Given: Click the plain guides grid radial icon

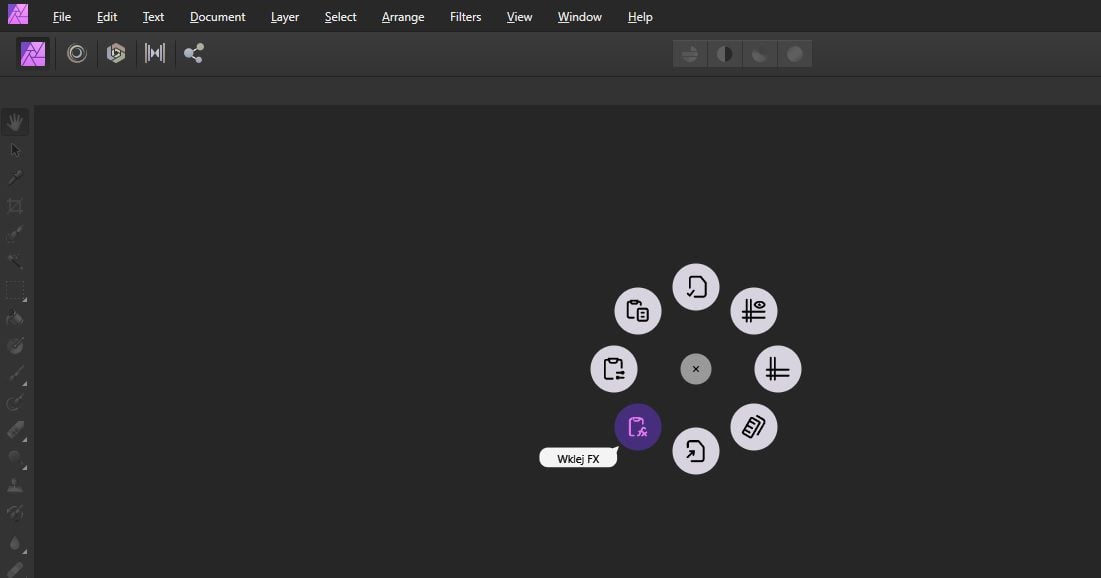Looking at the screenshot, I should pyautogui.click(x=777, y=370).
